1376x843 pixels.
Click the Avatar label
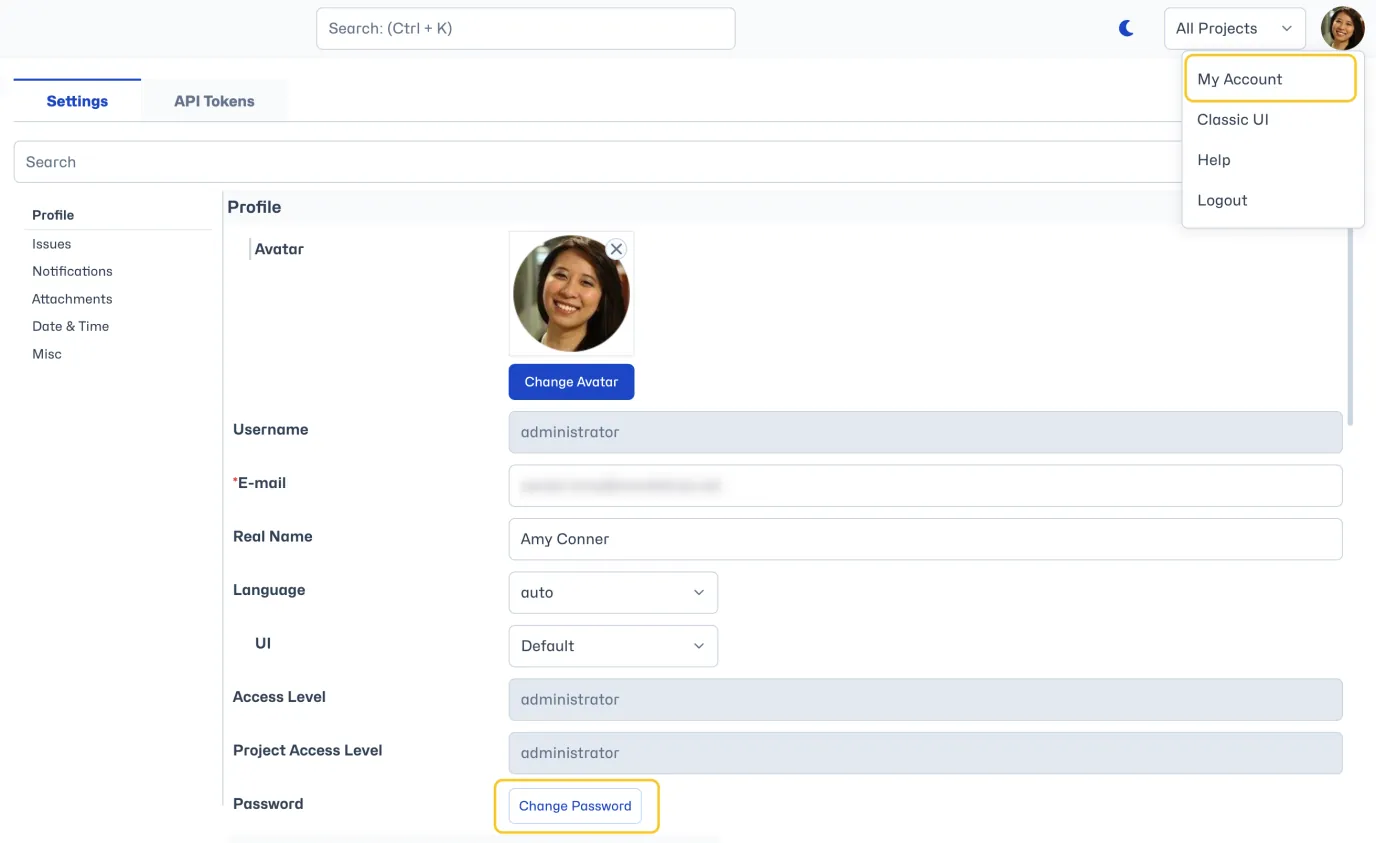pyautogui.click(x=279, y=249)
